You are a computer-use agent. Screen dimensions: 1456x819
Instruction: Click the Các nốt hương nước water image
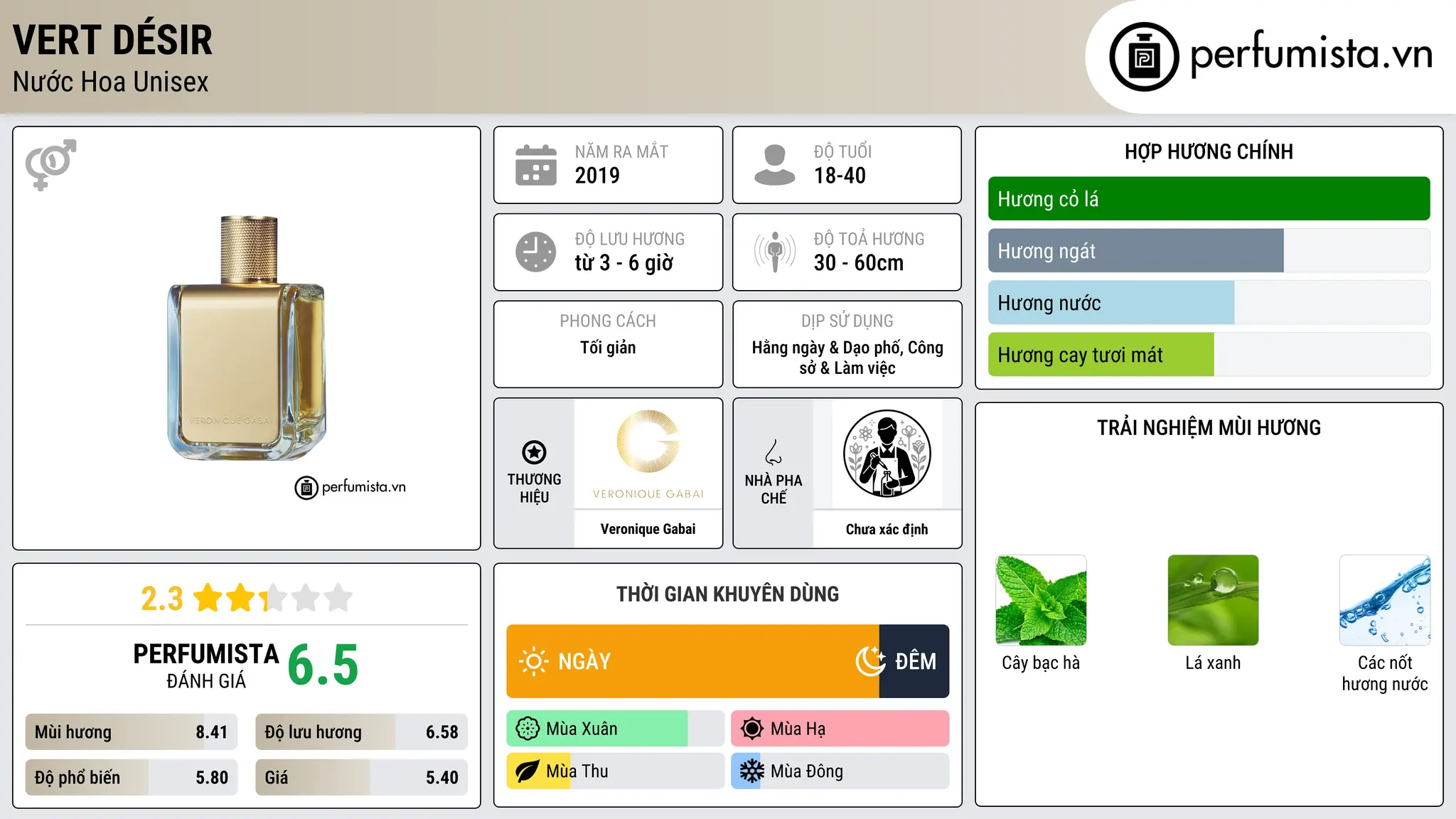tap(1385, 600)
